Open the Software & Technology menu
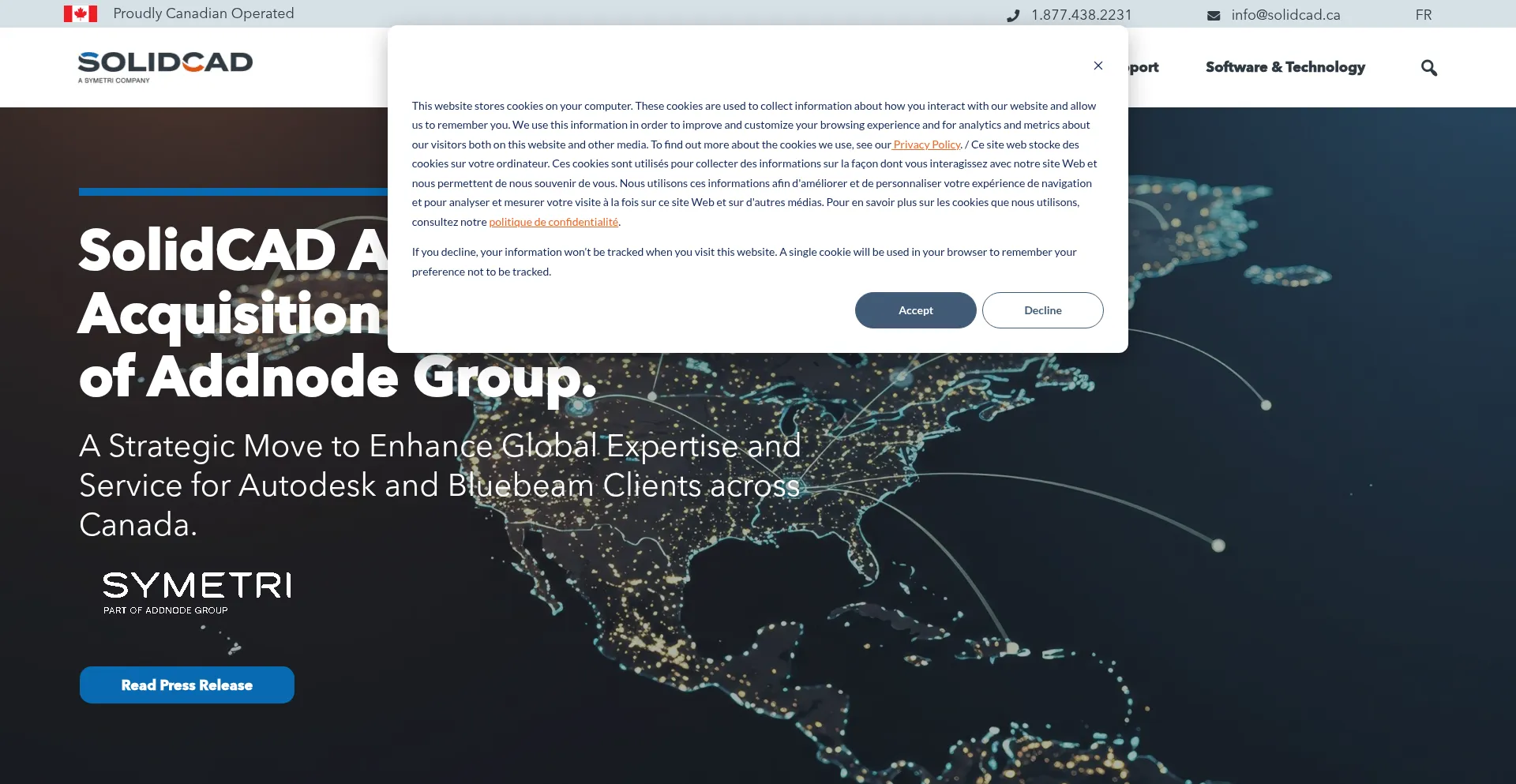 click(x=1285, y=67)
